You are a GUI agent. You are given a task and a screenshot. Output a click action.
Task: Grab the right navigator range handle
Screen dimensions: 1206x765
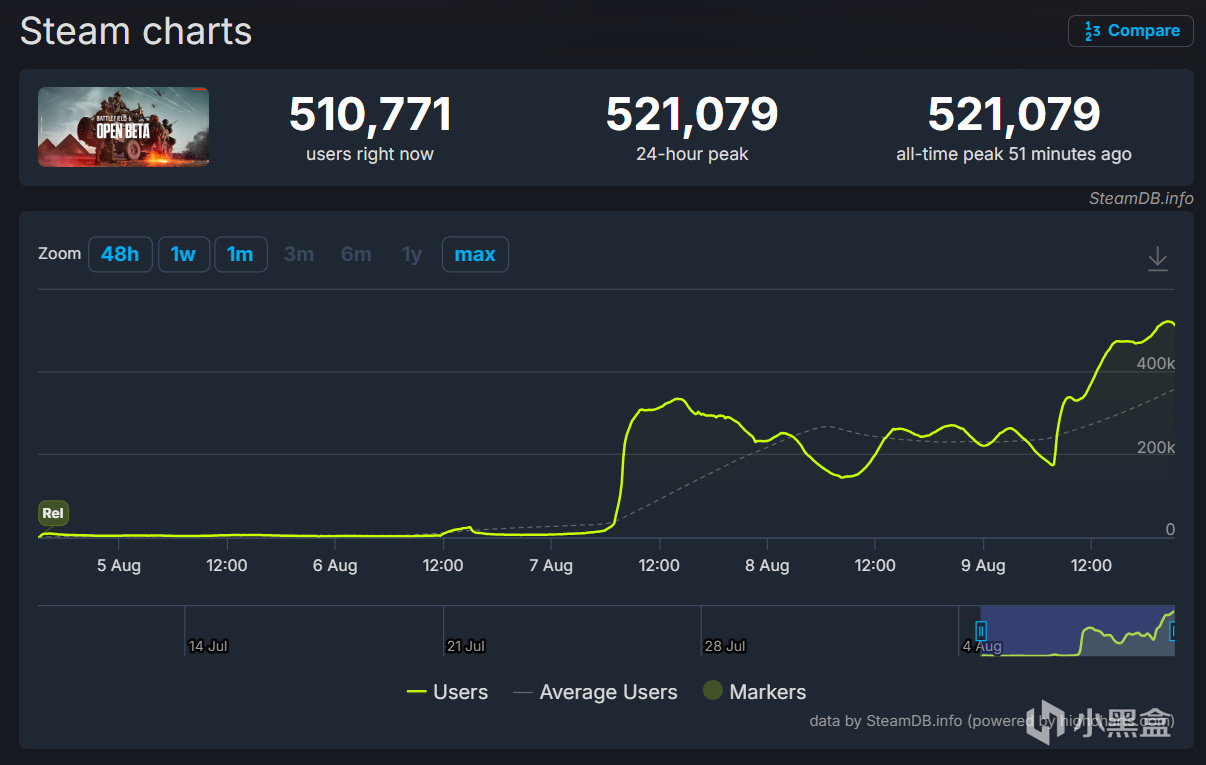tap(1172, 631)
